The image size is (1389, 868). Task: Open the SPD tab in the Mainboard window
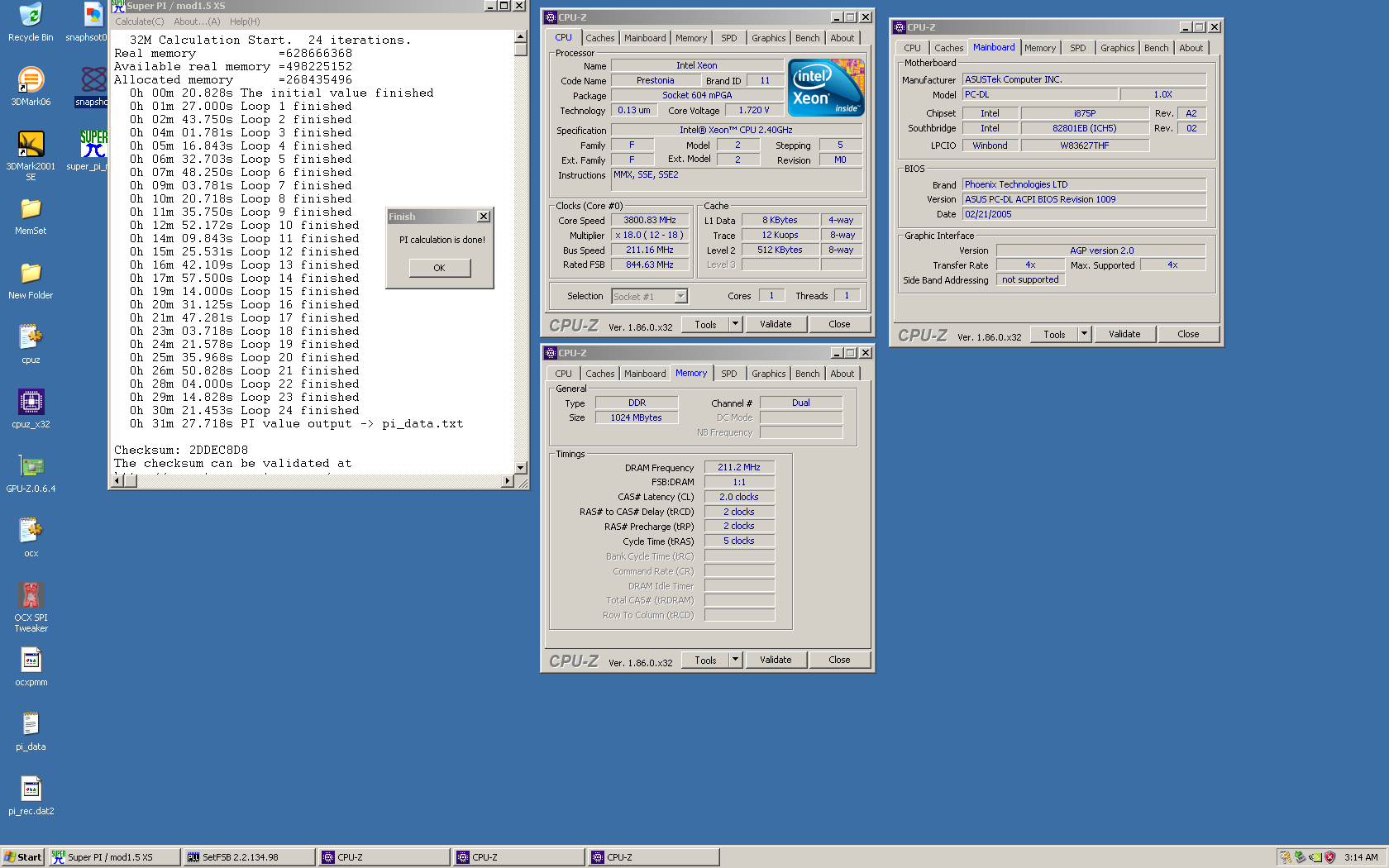(x=1077, y=48)
